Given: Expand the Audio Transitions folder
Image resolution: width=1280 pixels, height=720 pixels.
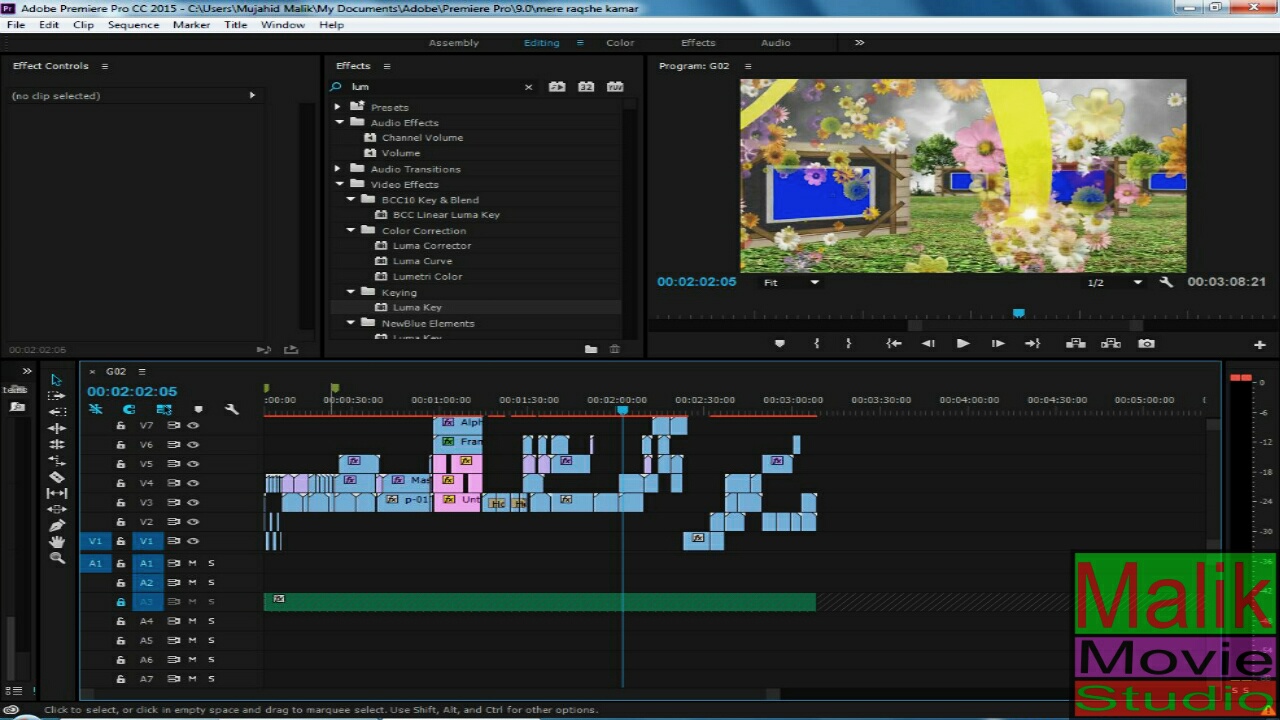Looking at the screenshot, I should [x=337, y=169].
